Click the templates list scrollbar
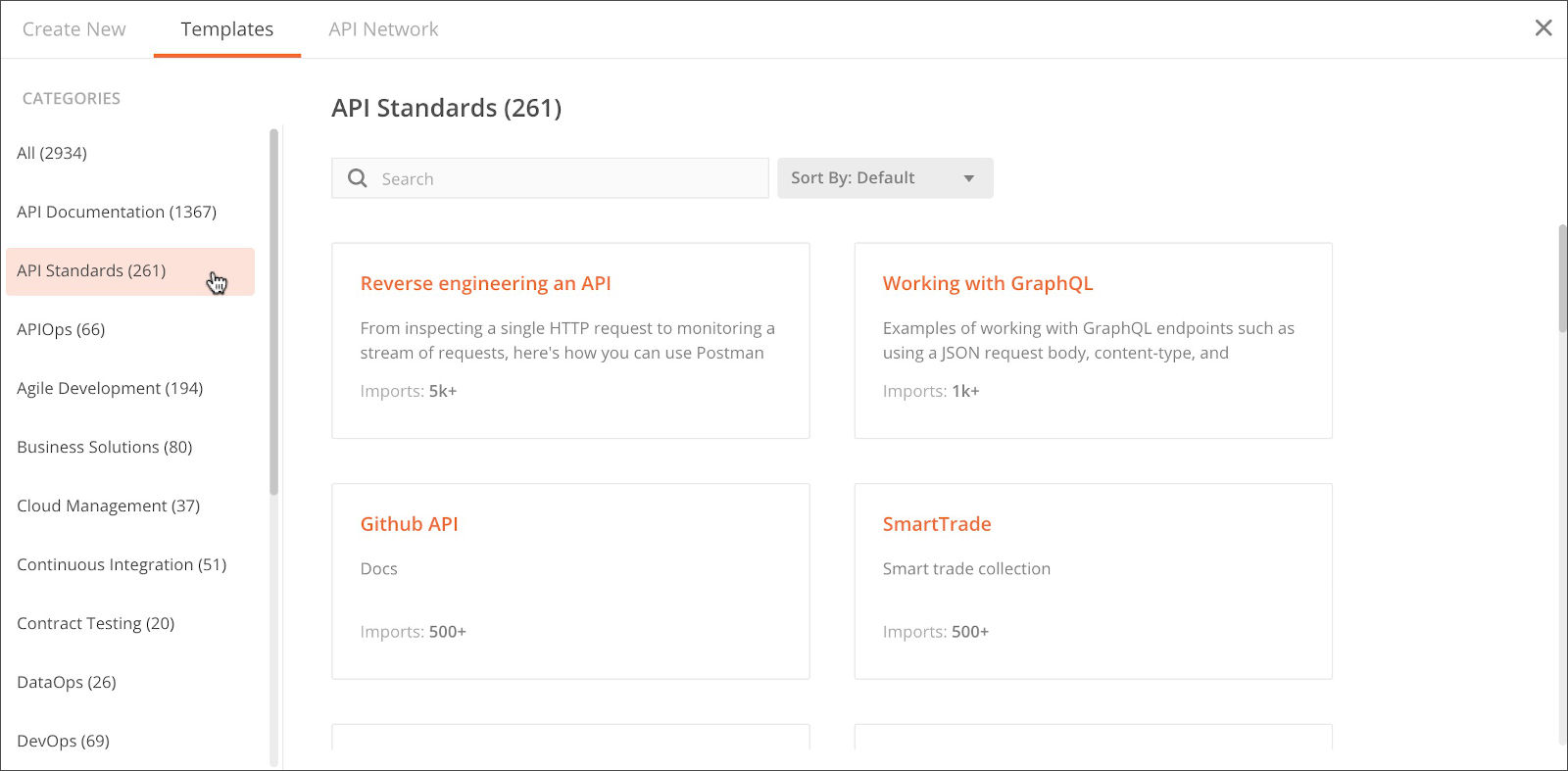Image resolution: width=1568 pixels, height=771 pixels. click(x=1562, y=278)
